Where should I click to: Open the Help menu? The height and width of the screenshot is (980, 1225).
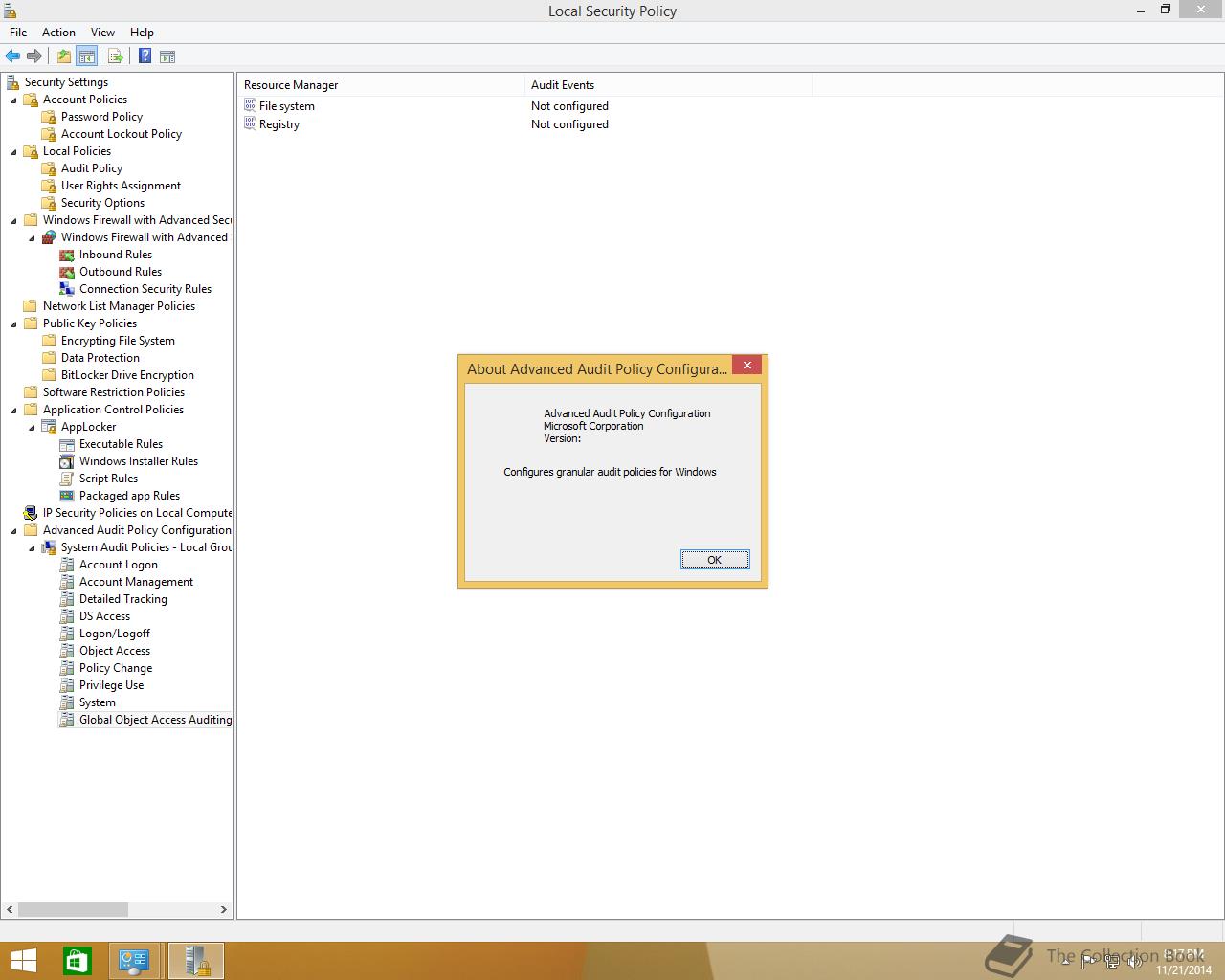coord(142,33)
